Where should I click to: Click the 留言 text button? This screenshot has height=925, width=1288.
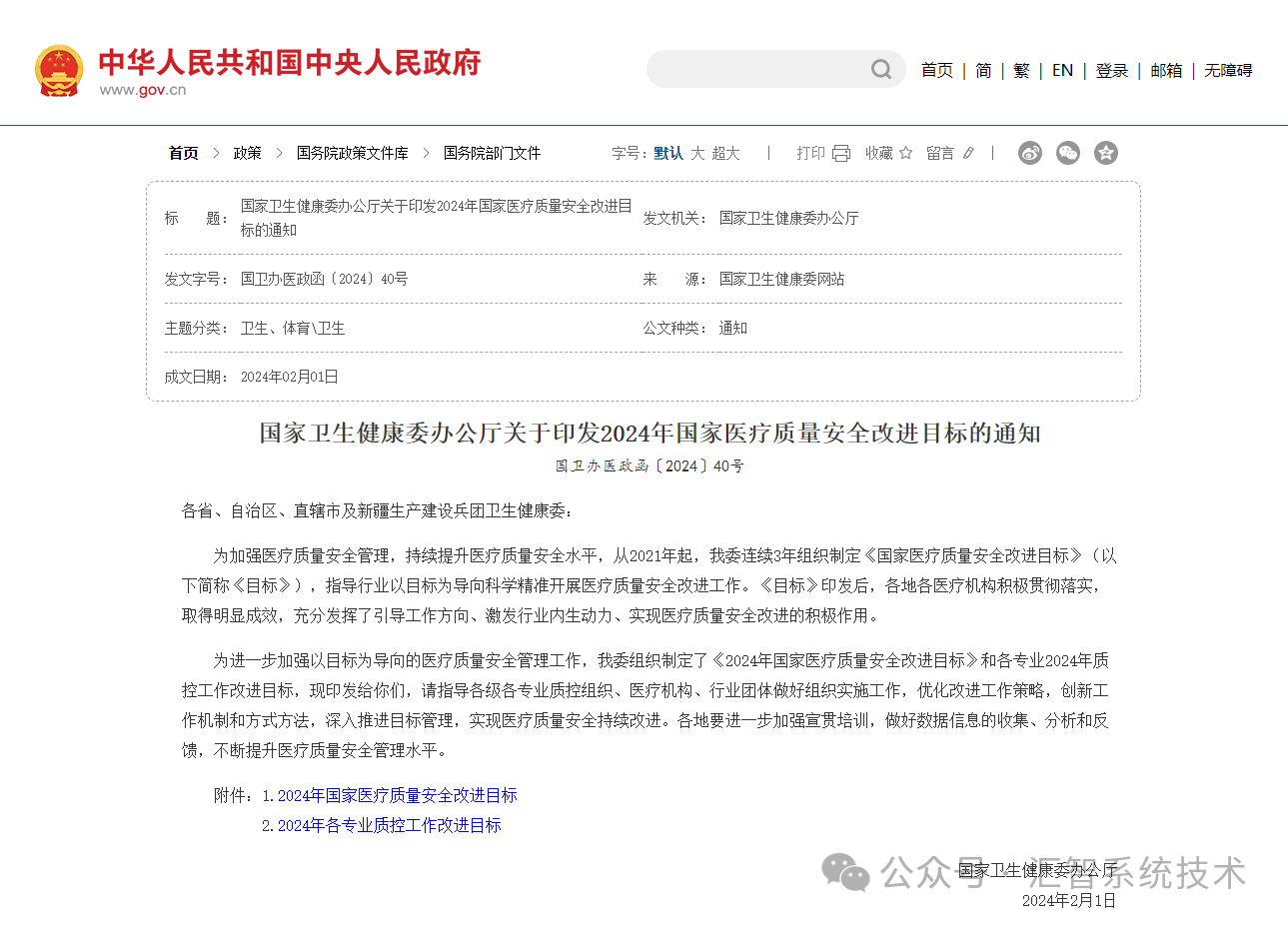click(x=940, y=153)
